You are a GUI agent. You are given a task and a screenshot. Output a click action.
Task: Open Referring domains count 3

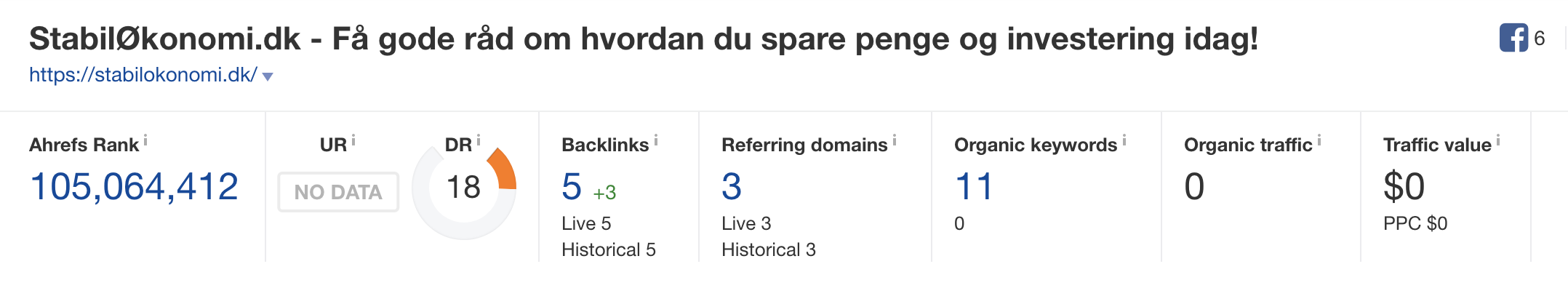(x=732, y=187)
